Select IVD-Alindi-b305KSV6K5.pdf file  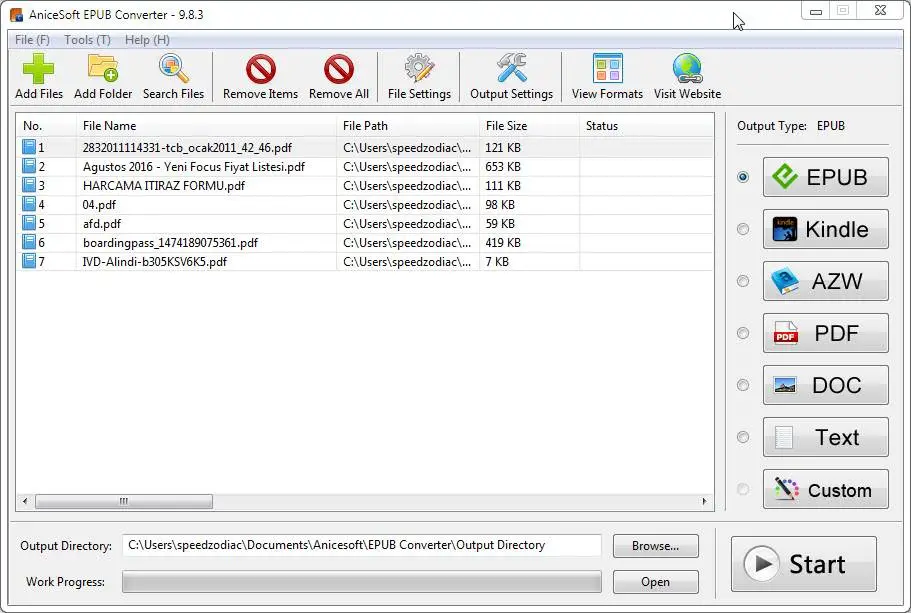click(155, 262)
